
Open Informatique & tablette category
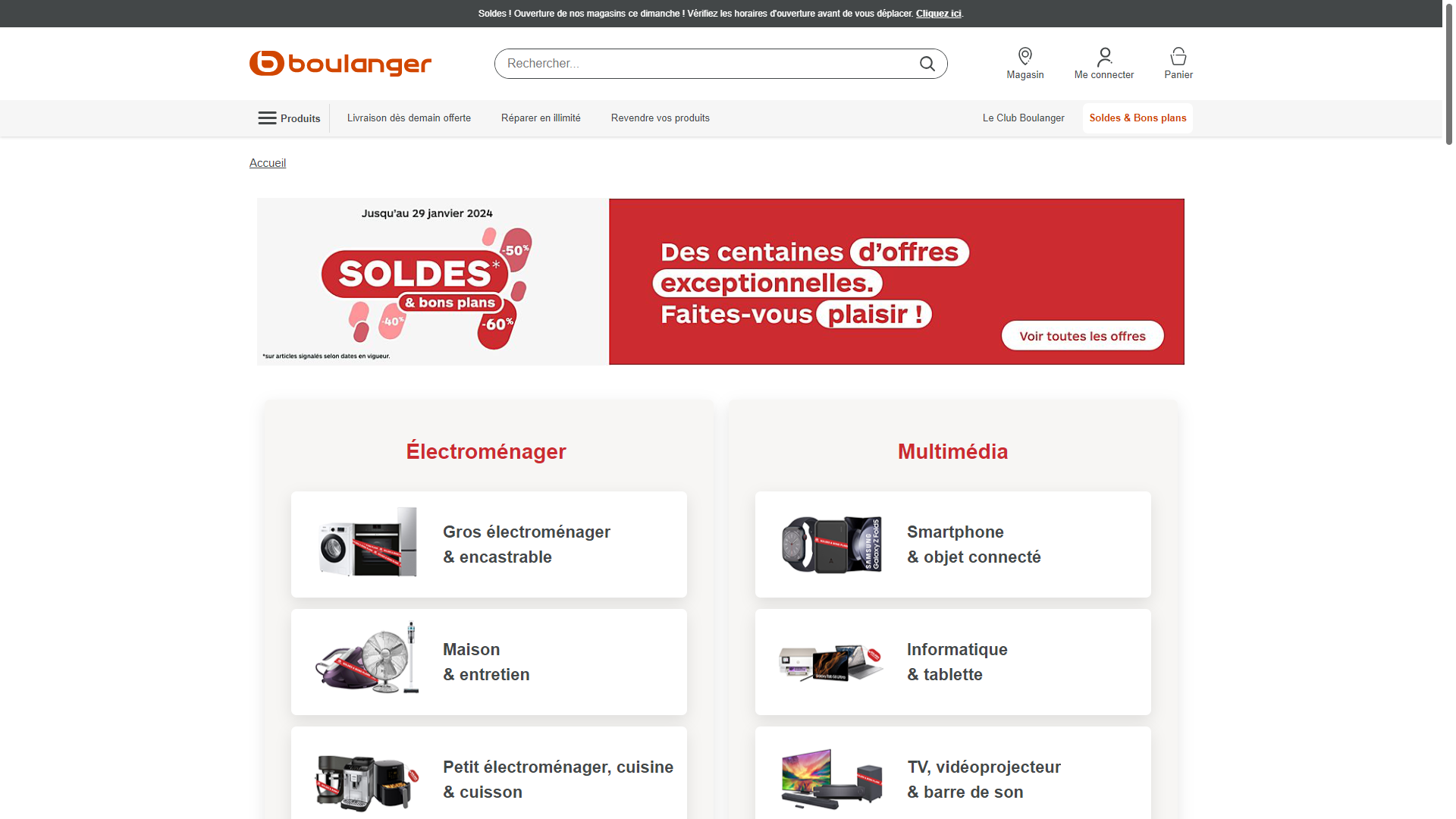point(953,662)
